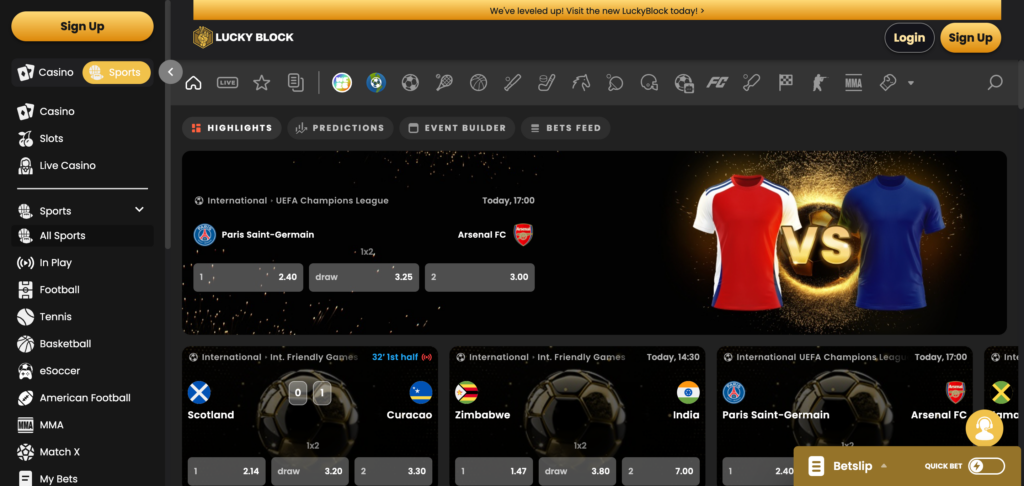Viewport: 1024px width, 486px height.
Task: Open Casino menu item below the toggle
Action: (82, 112)
